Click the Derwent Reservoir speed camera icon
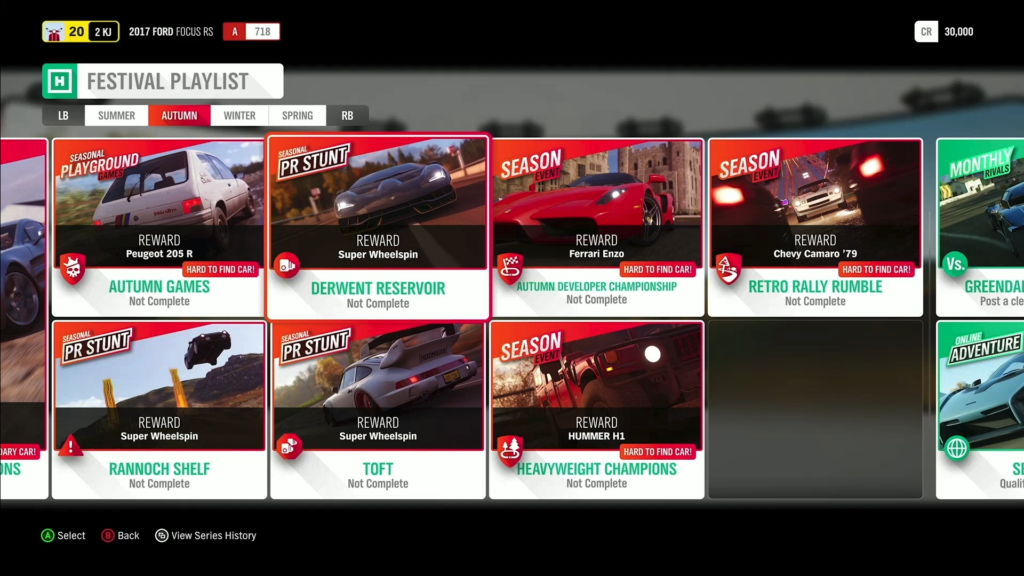Screen dimensions: 1024x576 (287, 265)
